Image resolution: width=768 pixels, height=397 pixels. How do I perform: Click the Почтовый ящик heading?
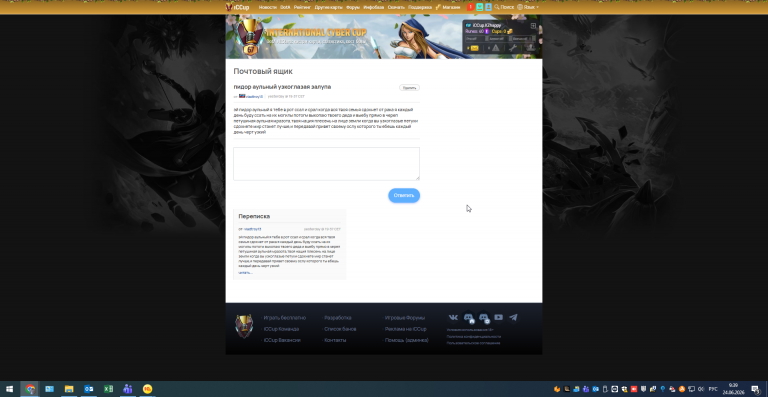263,71
